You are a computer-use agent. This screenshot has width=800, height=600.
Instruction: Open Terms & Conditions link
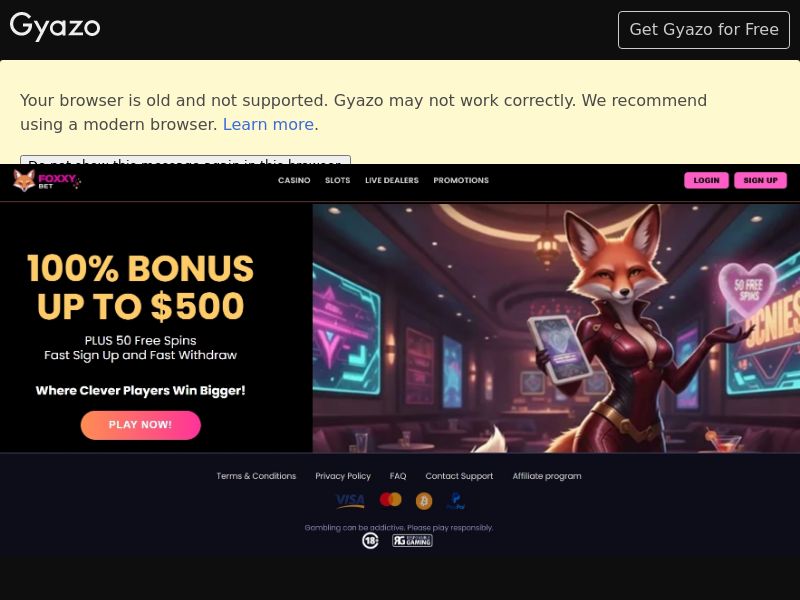point(256,476)
